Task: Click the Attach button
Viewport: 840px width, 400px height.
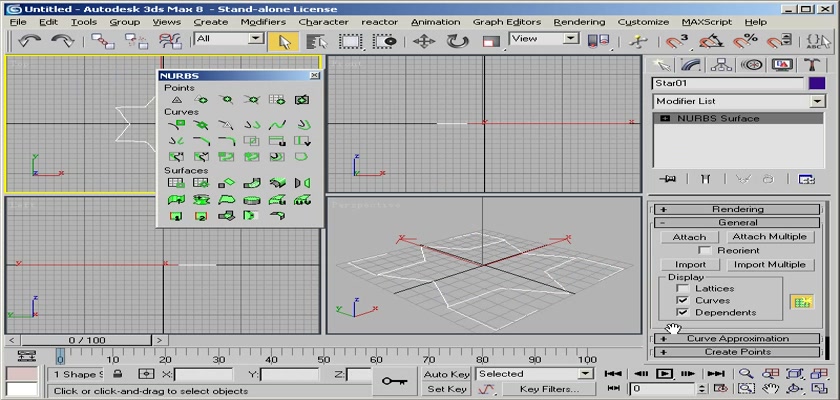Action: (689, 237)
